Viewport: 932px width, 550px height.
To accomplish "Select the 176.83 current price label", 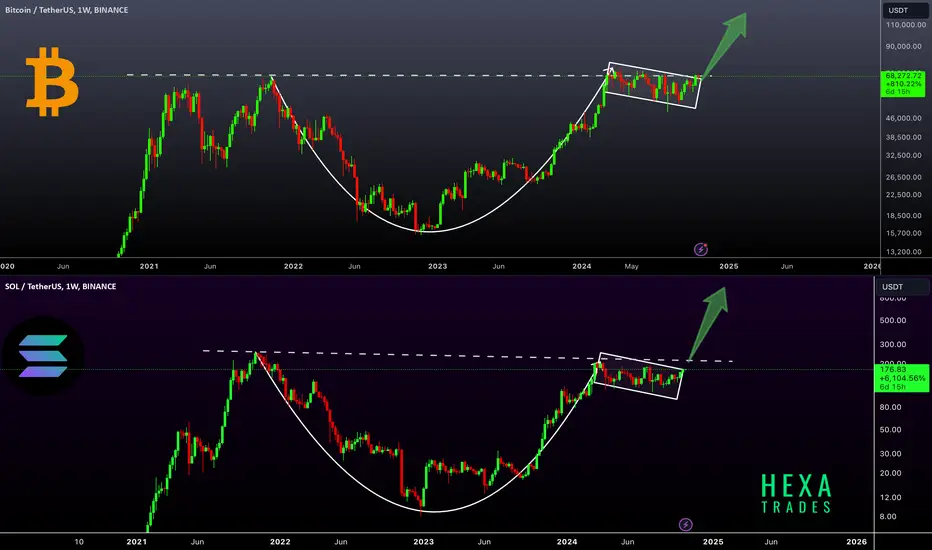I will [x=901, y=378].
